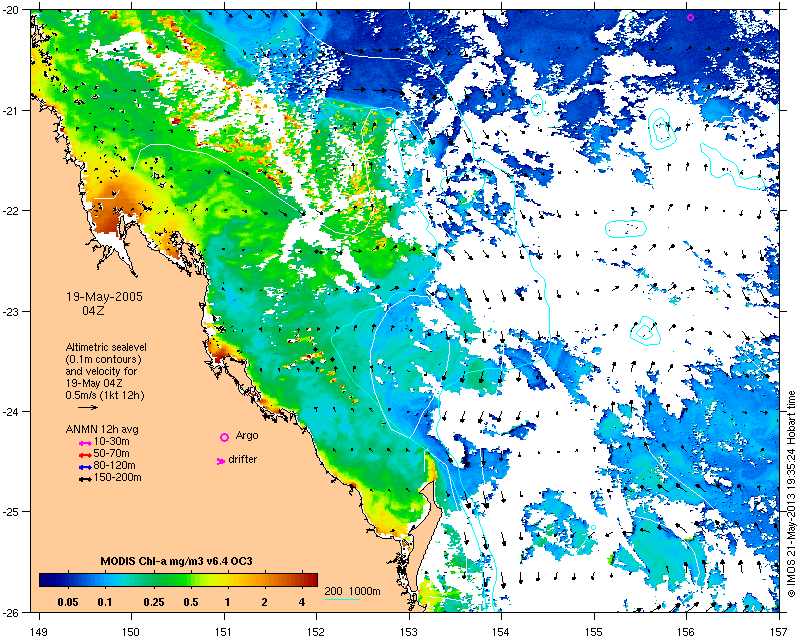Click the 'MODIS Chl-a mg/m3 v6.4 OC3' title
This screenshot has width=800, height=640.
(x=177, y=561)
